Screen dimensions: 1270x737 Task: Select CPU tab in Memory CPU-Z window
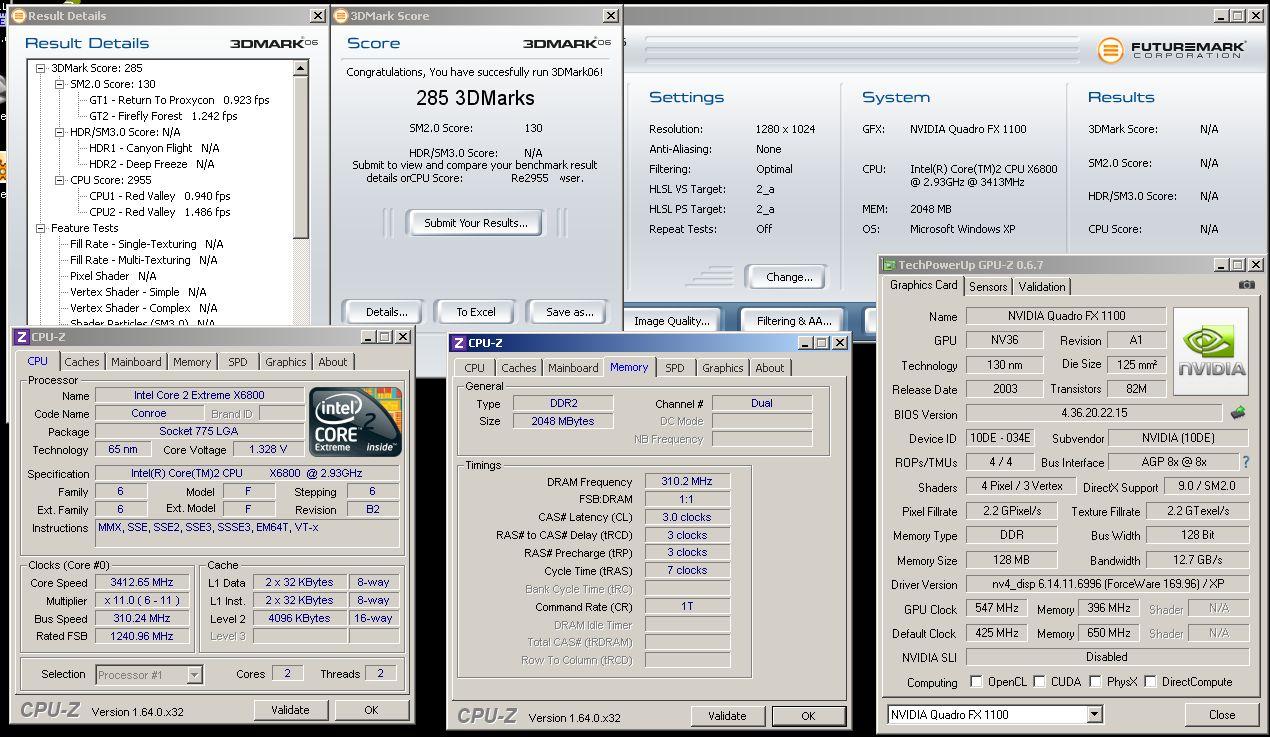475,368
